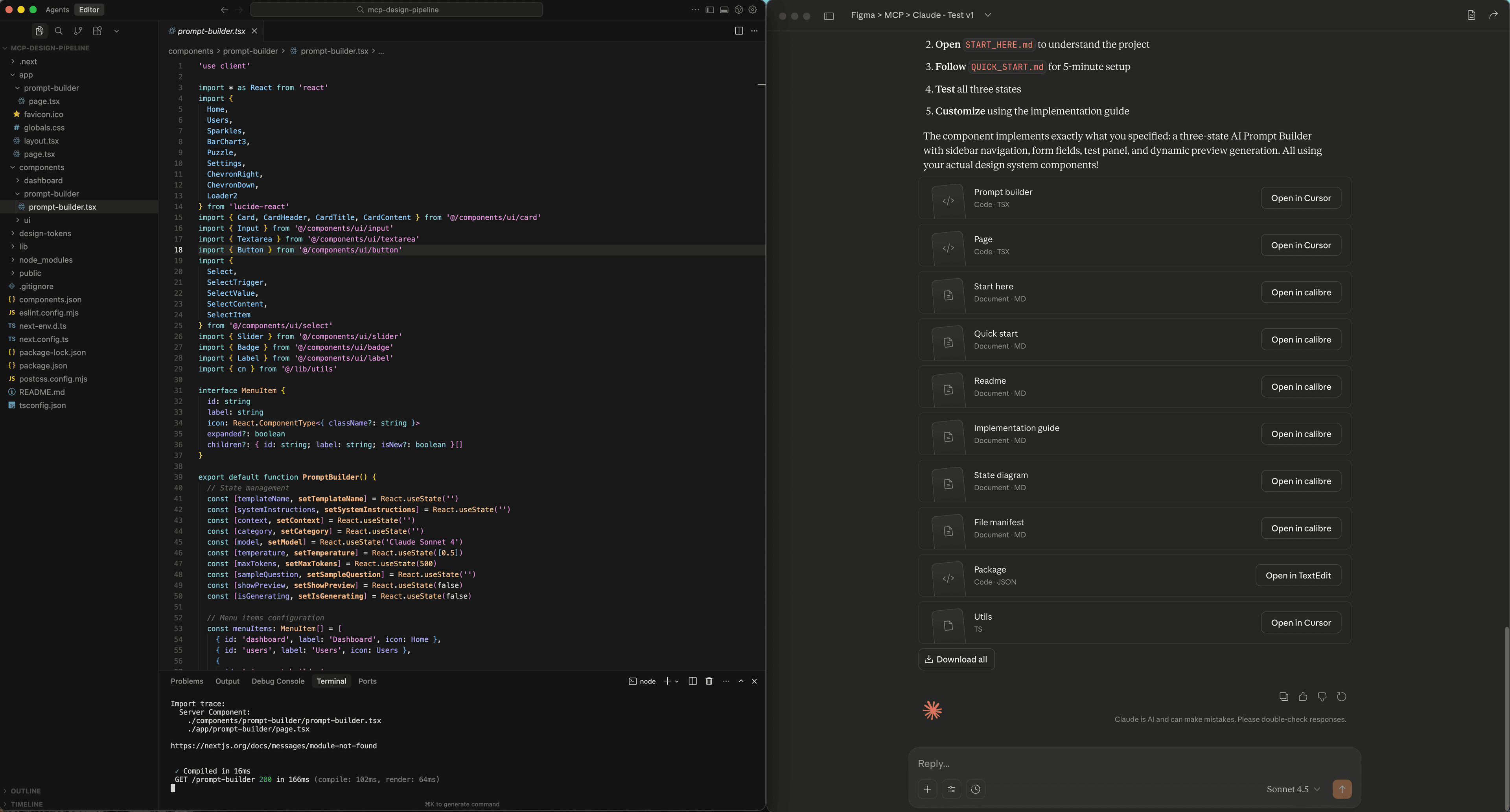Open the source control branch icon
1510x812 pixels.
coord(78,31)
